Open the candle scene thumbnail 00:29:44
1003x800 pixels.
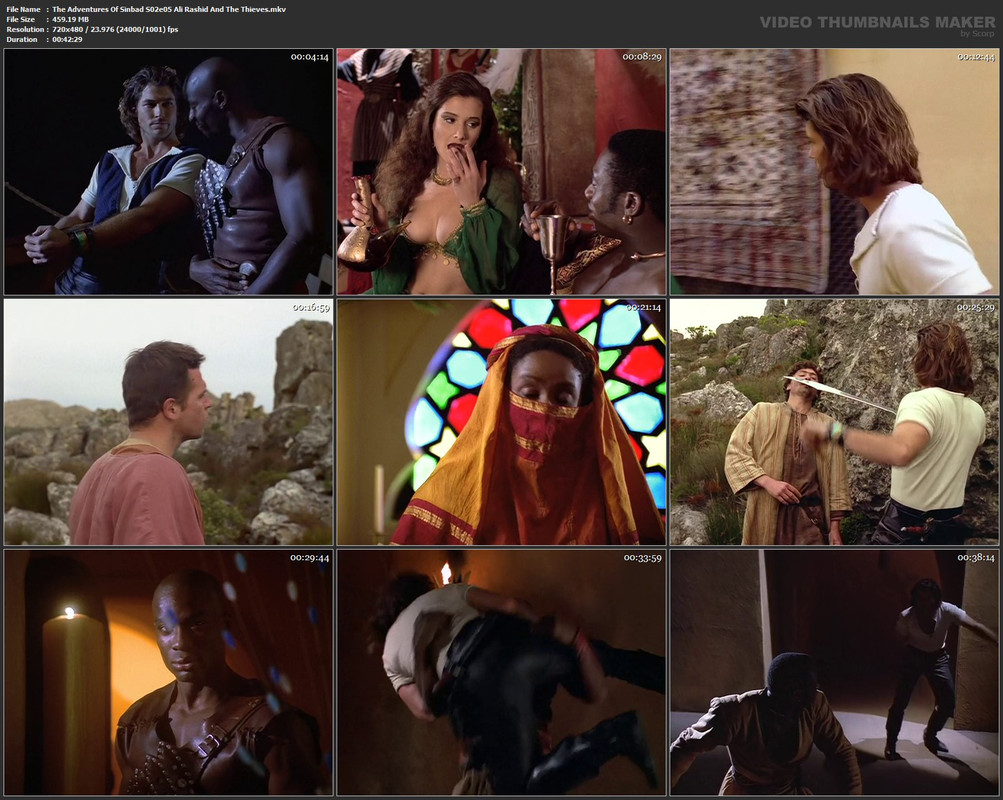(x=168, y=672)
